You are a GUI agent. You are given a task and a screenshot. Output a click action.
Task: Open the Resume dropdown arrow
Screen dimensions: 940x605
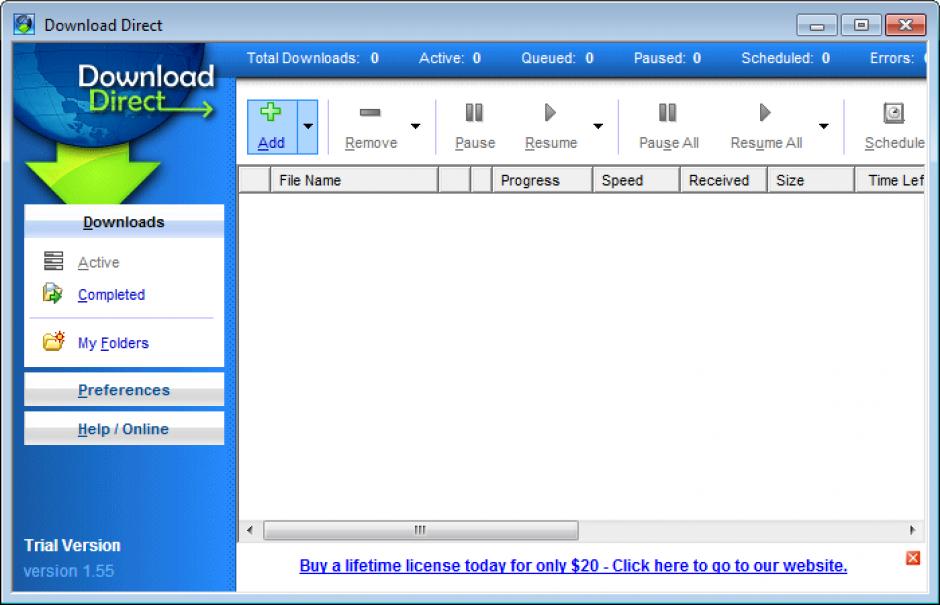point(598,126)
